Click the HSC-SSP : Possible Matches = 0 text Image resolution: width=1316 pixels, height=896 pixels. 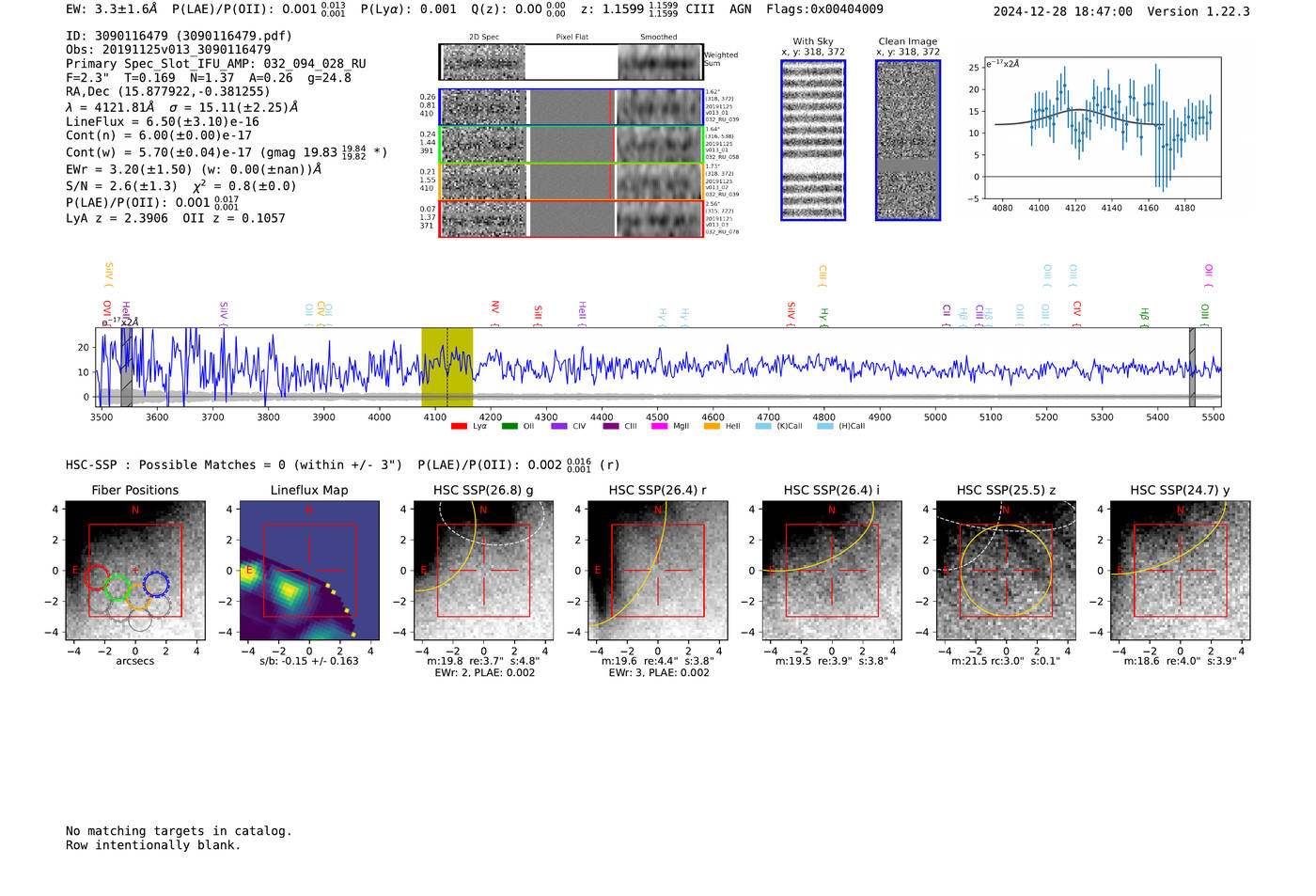pos(176,464)
